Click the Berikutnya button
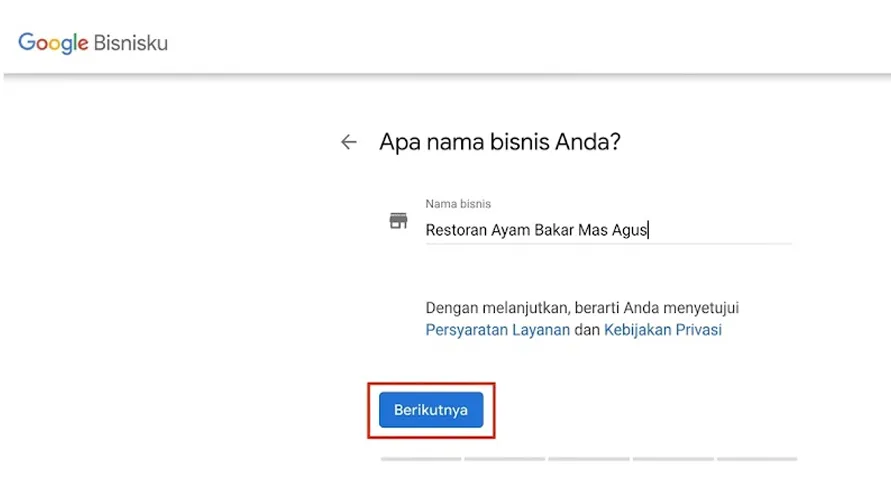The image size is (891, 494). 431,410
